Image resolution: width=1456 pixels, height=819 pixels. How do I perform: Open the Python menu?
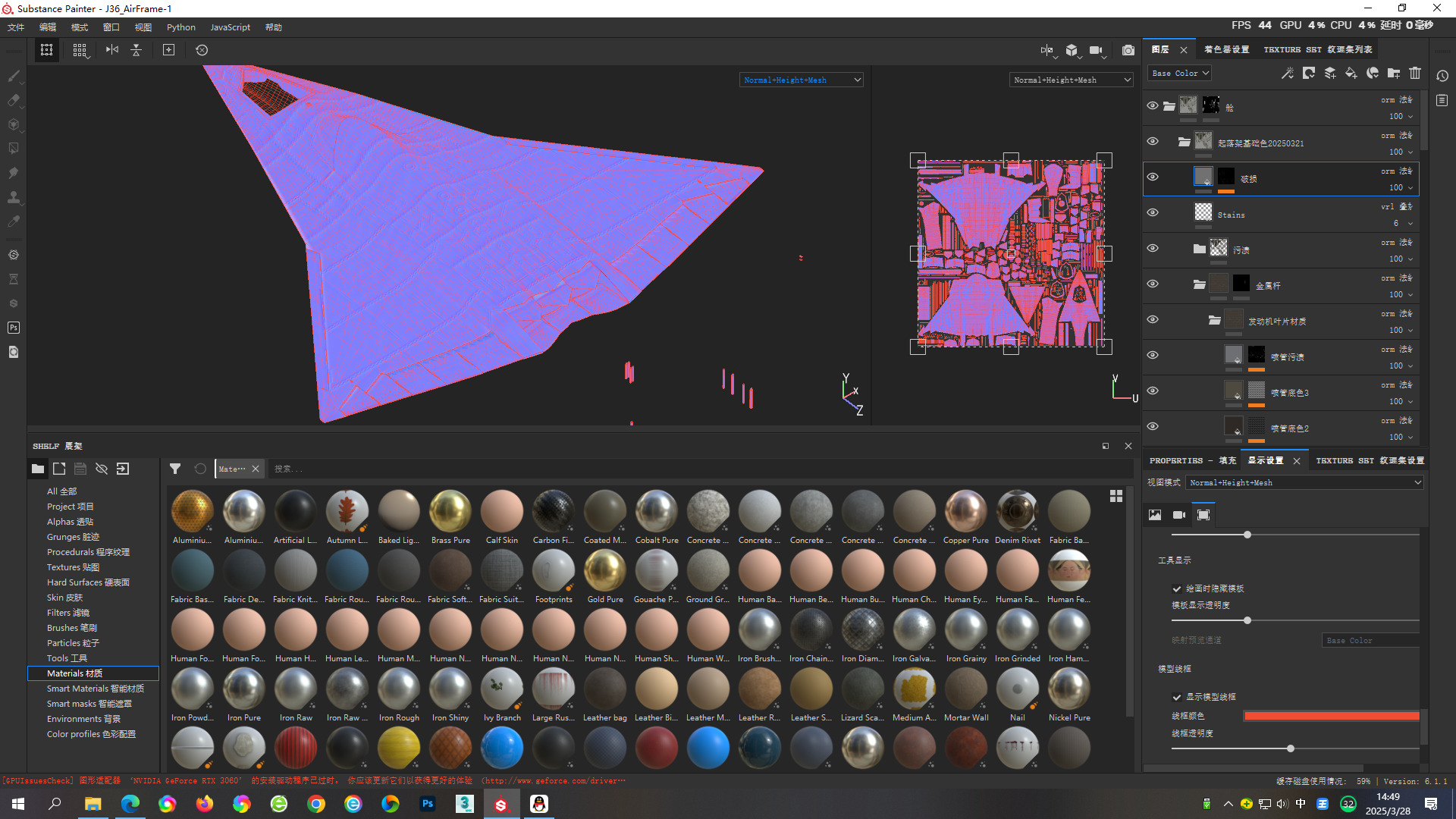tap(180, 27)
